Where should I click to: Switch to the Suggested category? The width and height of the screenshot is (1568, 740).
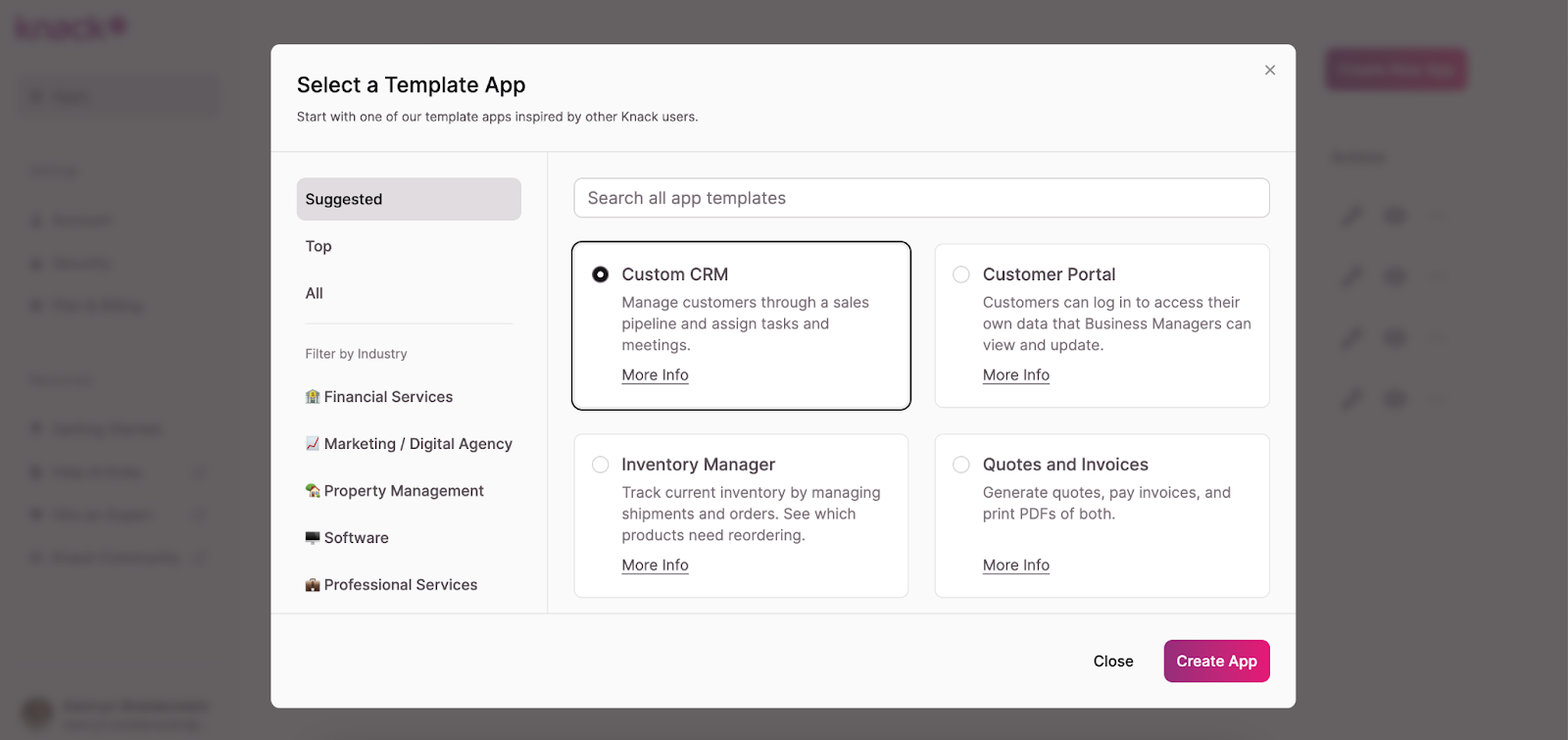(x=409, y=199)
